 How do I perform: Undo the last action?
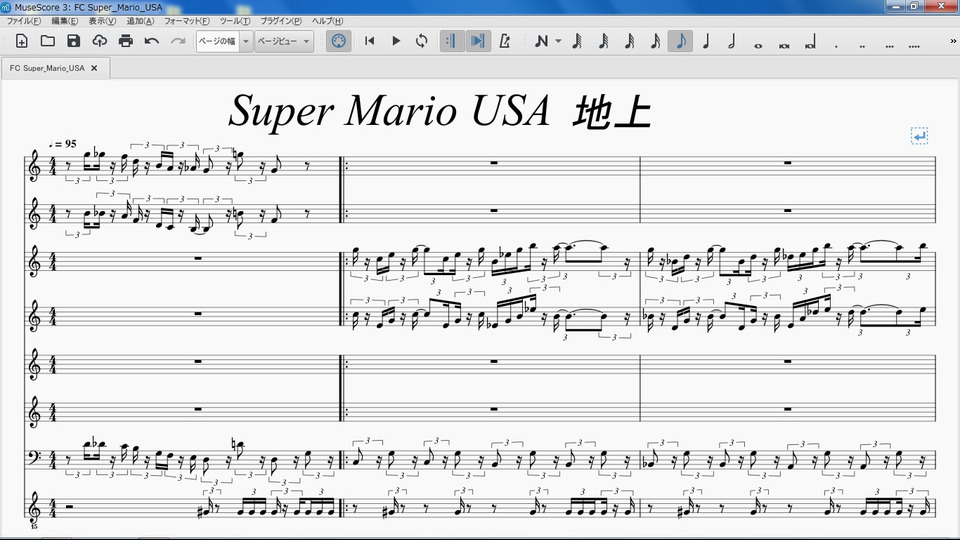(x=152, y=41)
